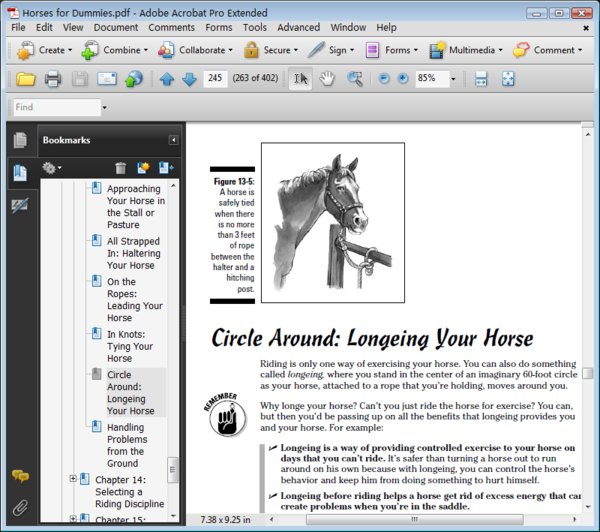The width and height of the screenshot is (600, 532).
Task: Go to next page with down arrow
Action: tap(189, 79)
